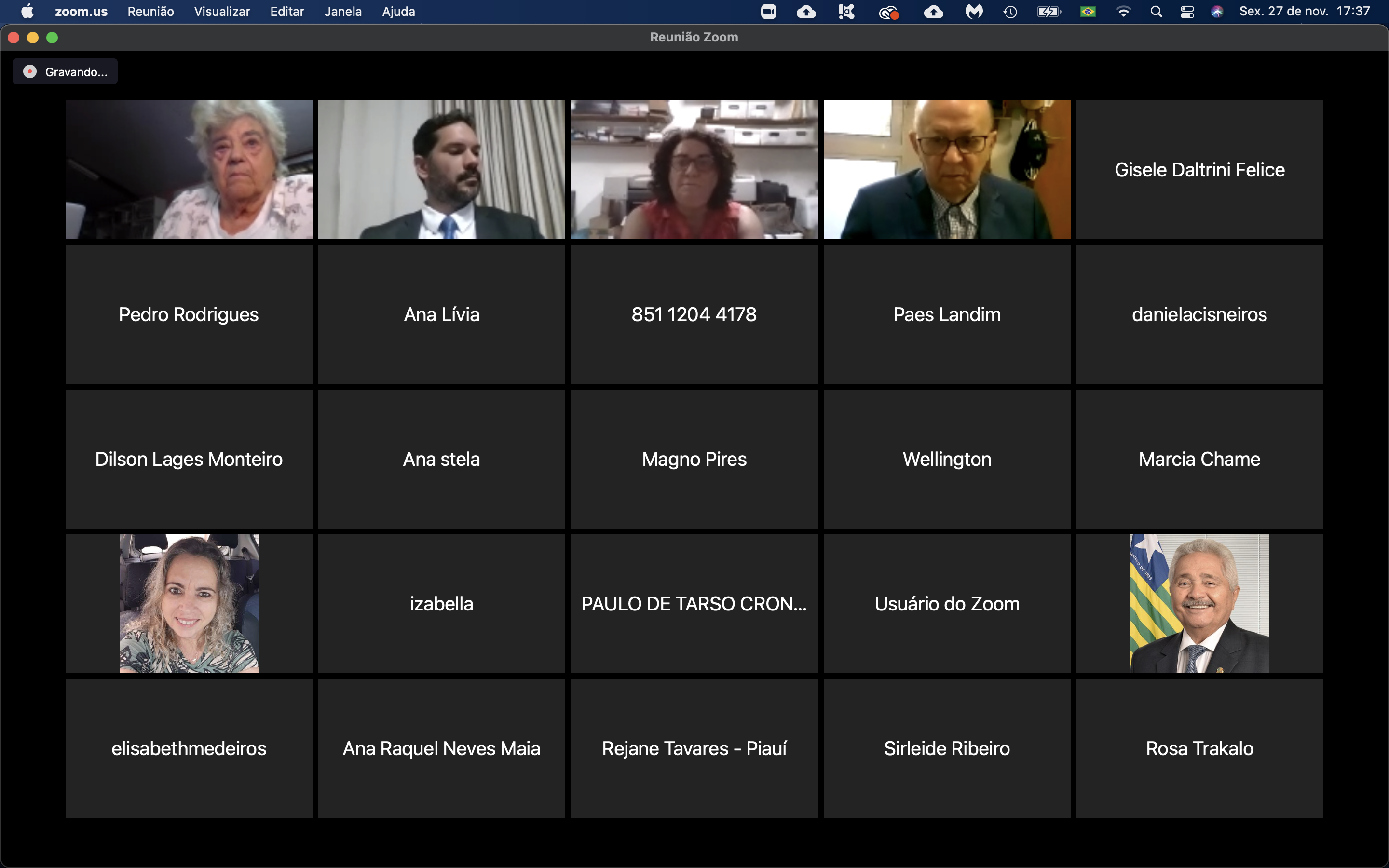This screenshot has height=868, width=1389.
Task: Open the font/text input menu bar icon
Action: (846, 12)
